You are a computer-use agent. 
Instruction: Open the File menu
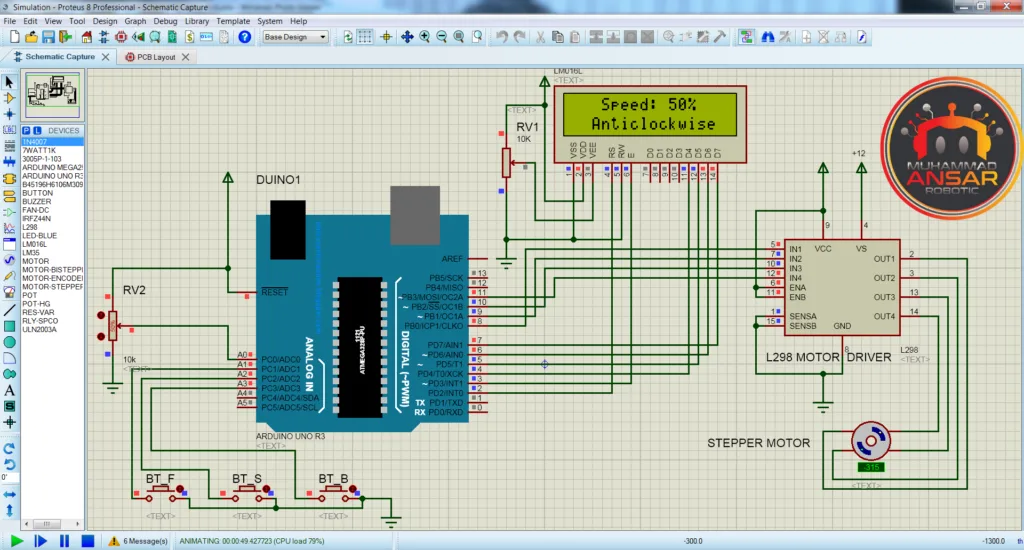(x=10, y=21)
